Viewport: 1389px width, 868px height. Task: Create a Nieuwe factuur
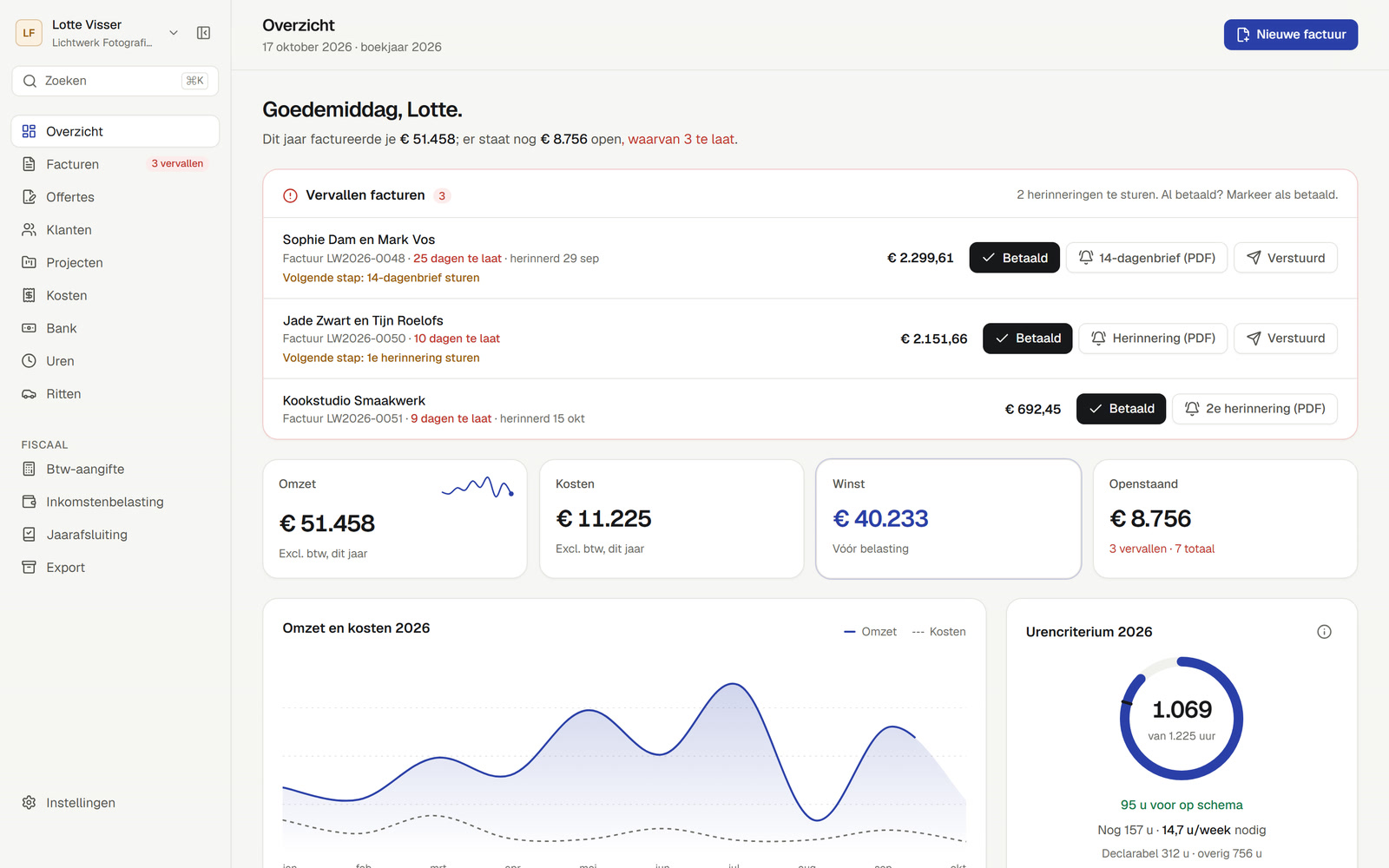pos(1290,35)
